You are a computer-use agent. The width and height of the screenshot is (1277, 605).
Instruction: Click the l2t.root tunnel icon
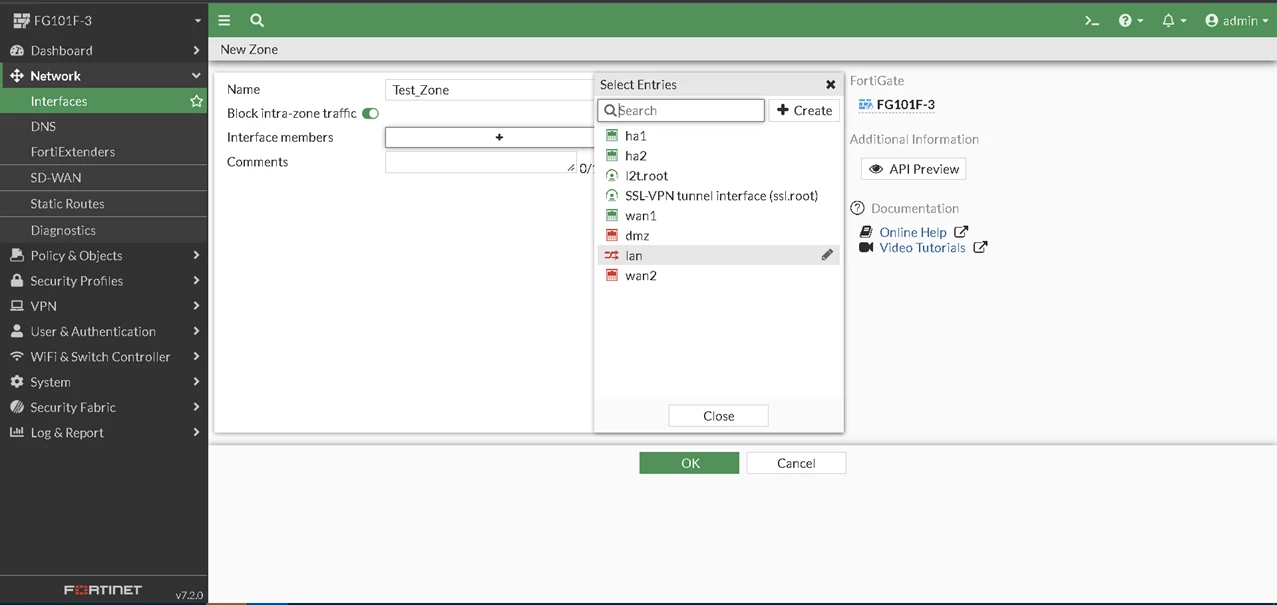(x=612, y=175)
